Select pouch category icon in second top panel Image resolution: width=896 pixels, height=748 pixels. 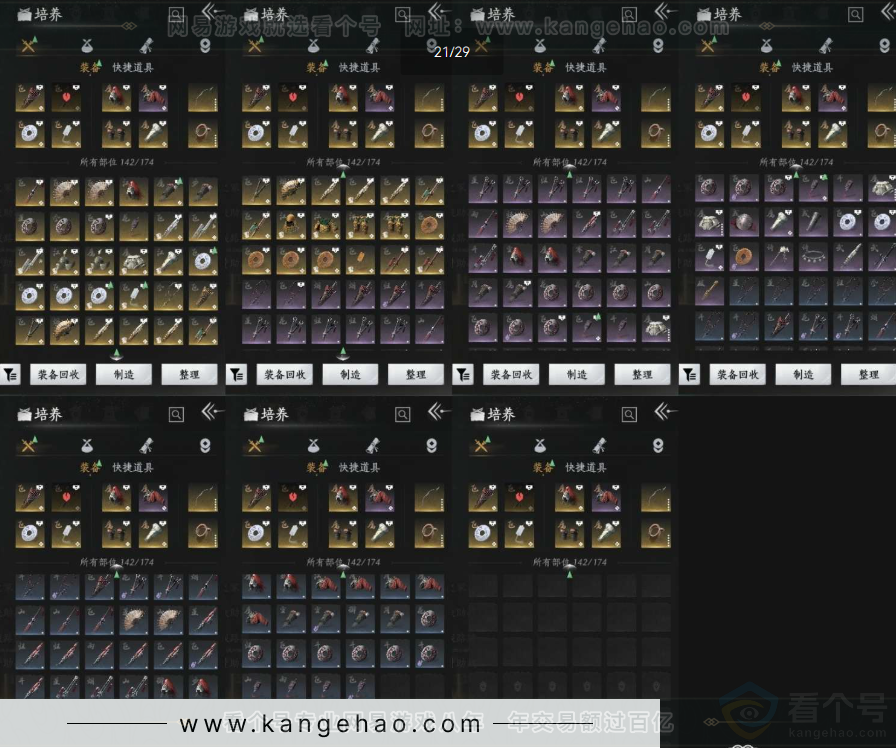pos(313,45)
